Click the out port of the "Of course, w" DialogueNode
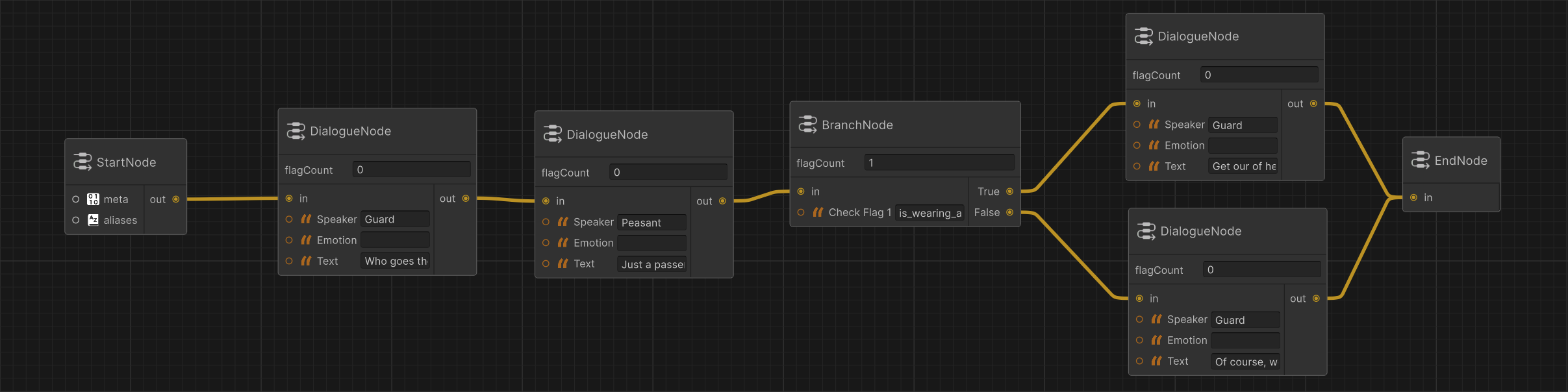Viewport: 1568px width, 392px height. pos(1316,299)
